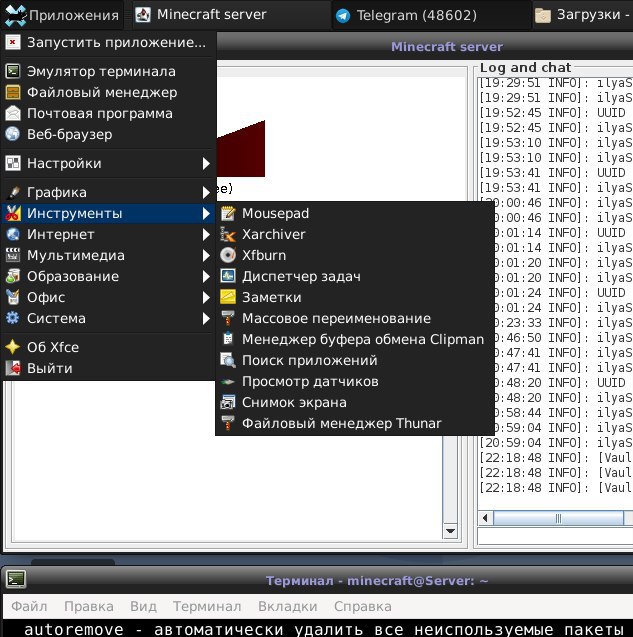Click the Снимок экрана screenshot icon
633x637 pixels.
click(228, 403)
